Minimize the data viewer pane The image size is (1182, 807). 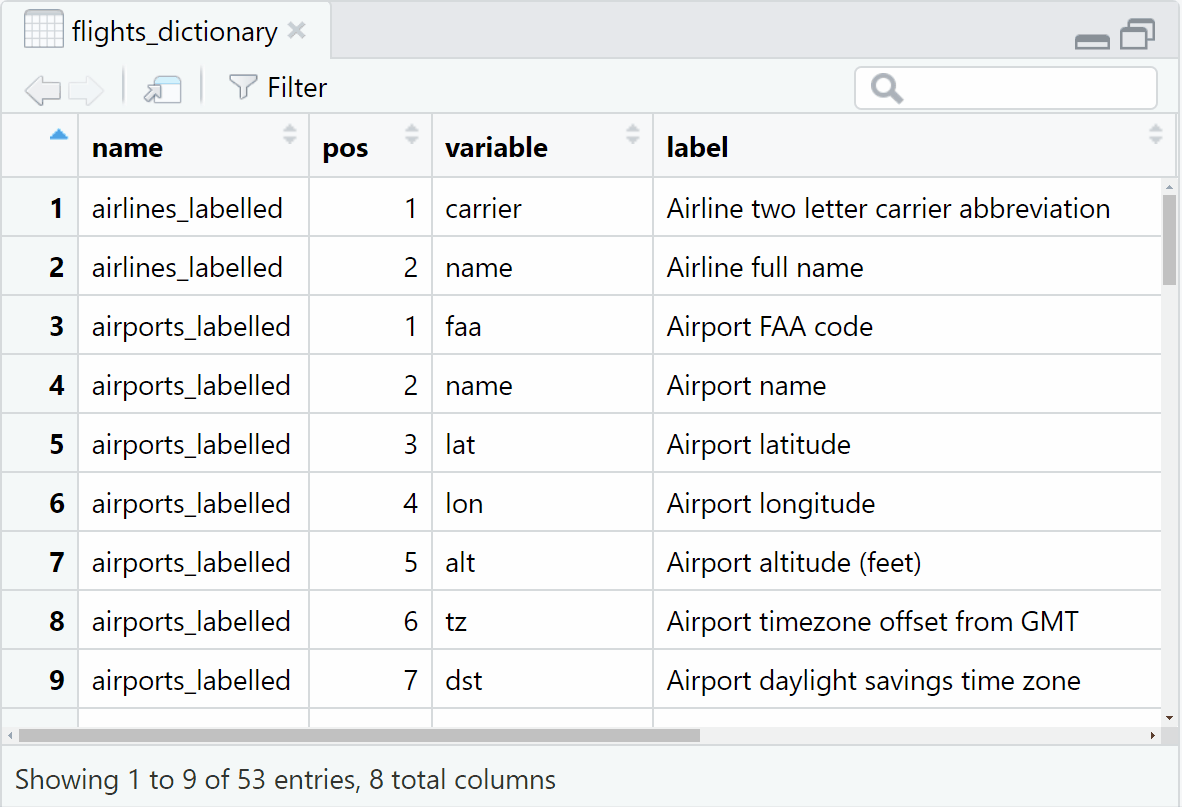tap(1091, 40)
